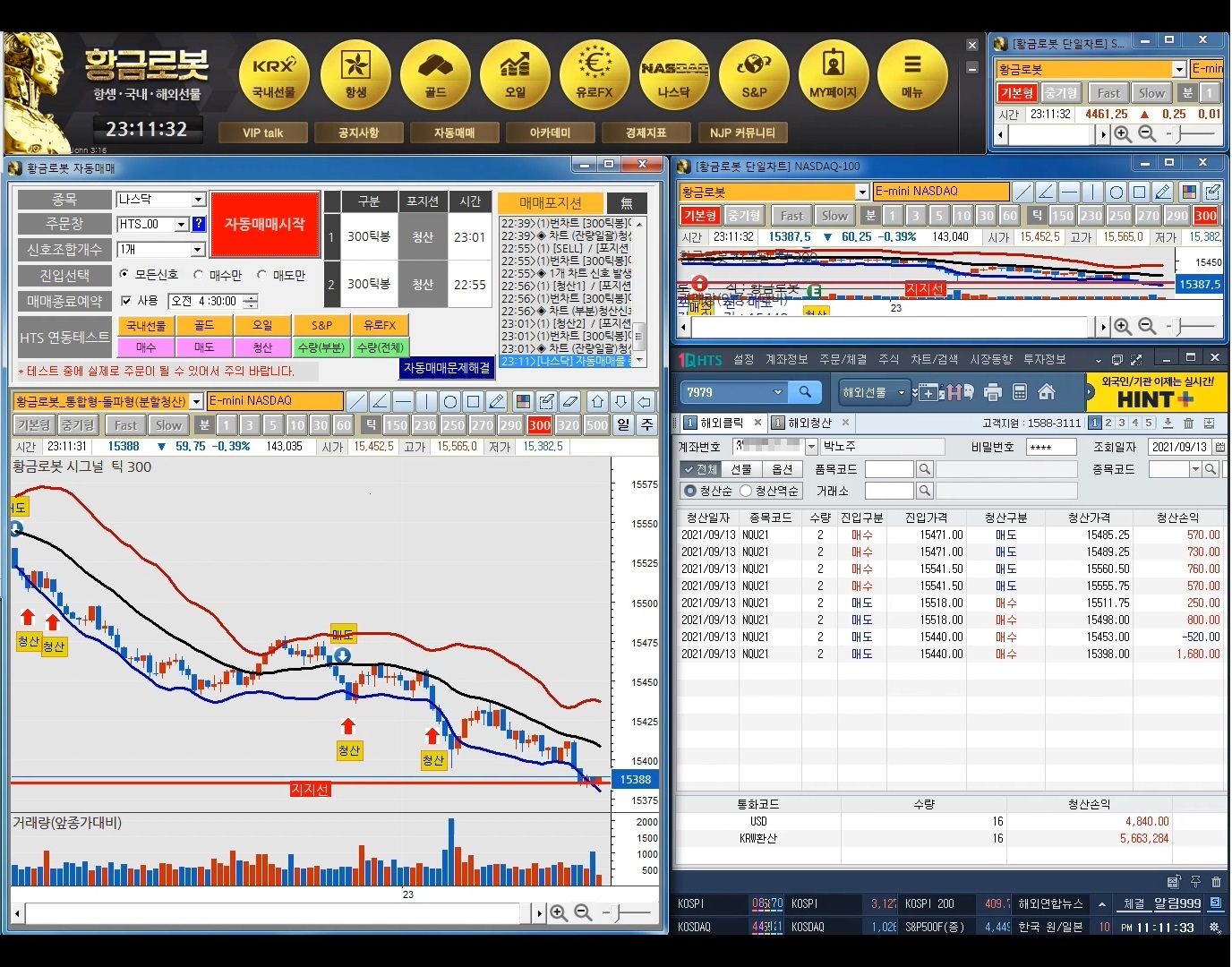Viewport: 1232px width, 967px height.
Task: Click down arrow icon in 자동매매 chart toolbar
Action: [x=621, y=401]
